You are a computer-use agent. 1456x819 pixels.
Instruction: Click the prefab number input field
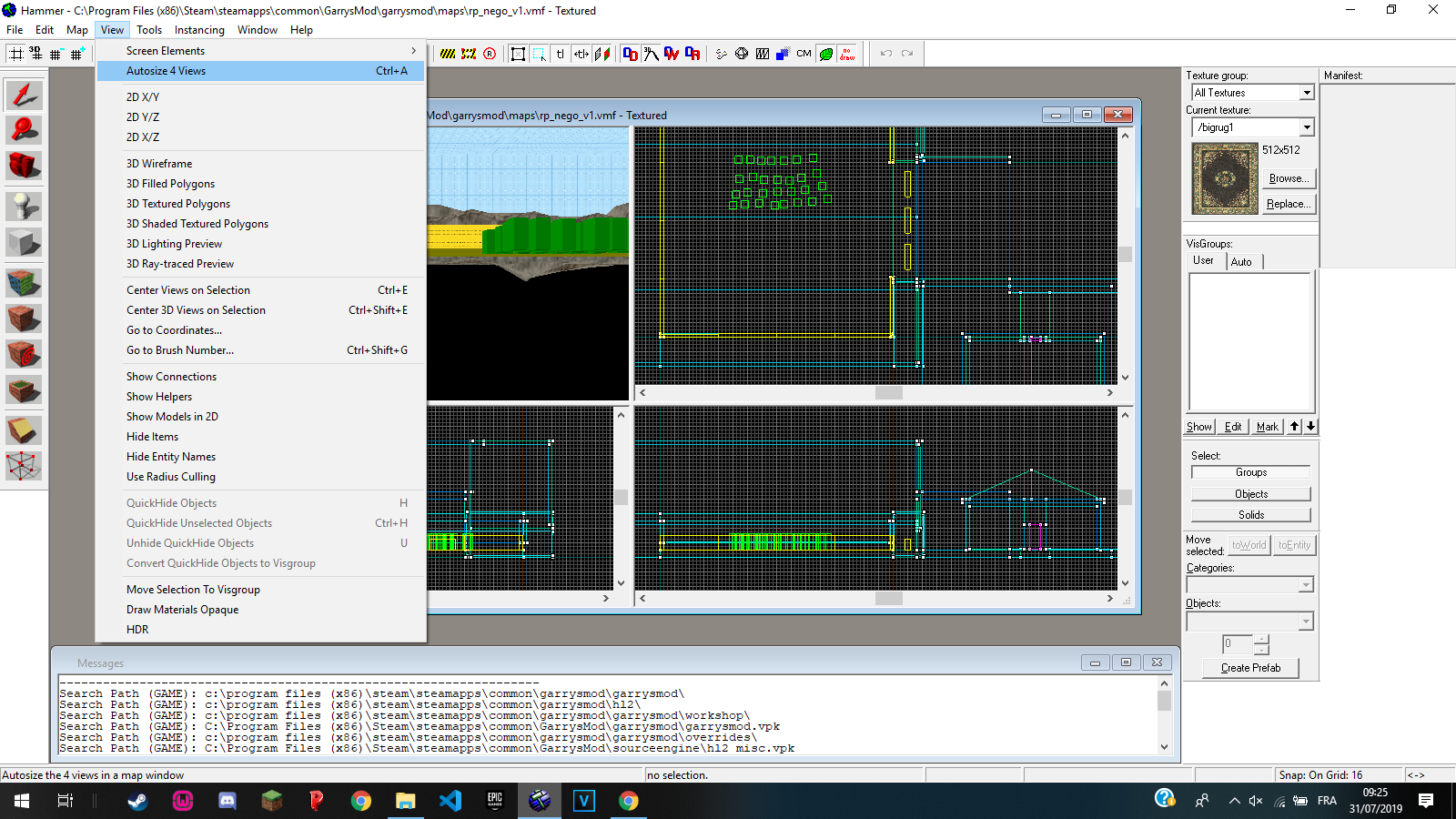click(x=1238, y=644)
